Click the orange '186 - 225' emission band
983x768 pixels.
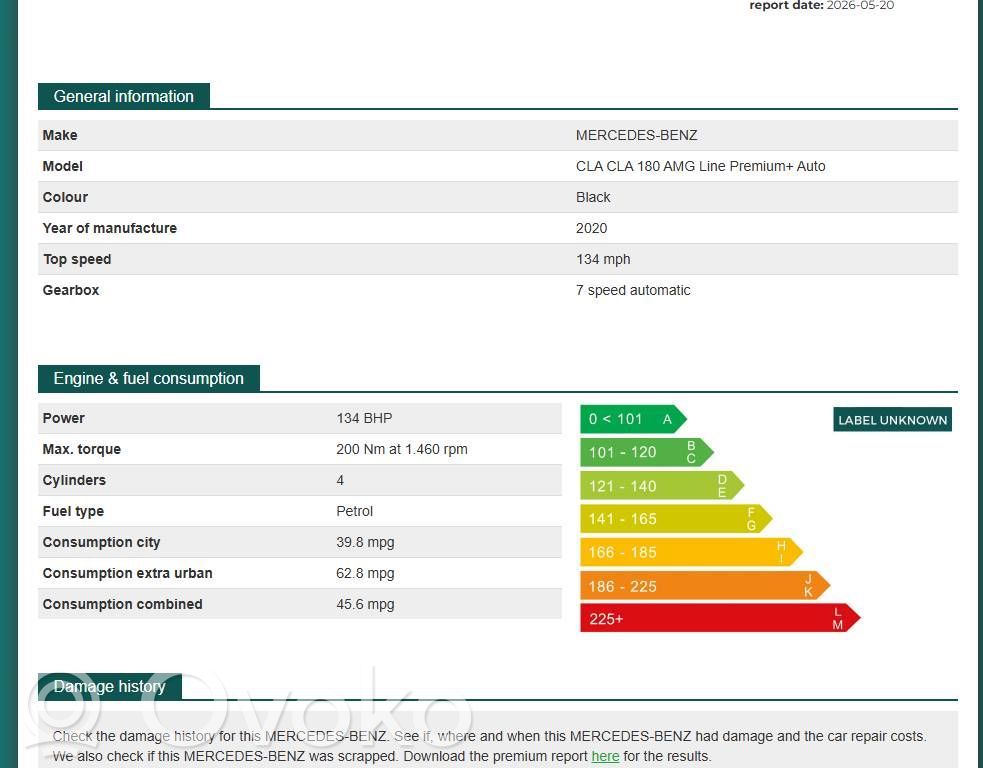[705, 586]
